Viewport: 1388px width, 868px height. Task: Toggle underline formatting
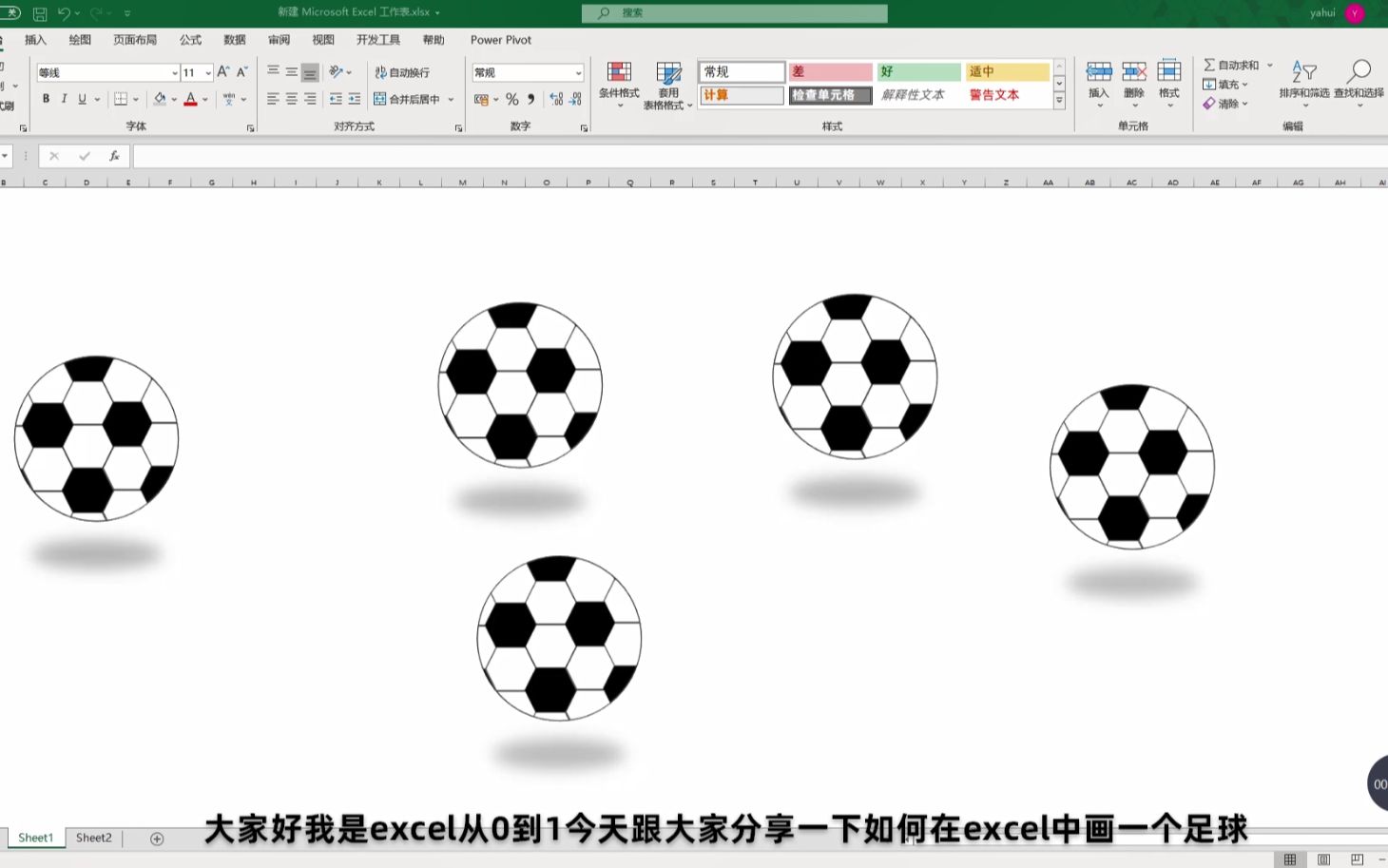(81, 98)
